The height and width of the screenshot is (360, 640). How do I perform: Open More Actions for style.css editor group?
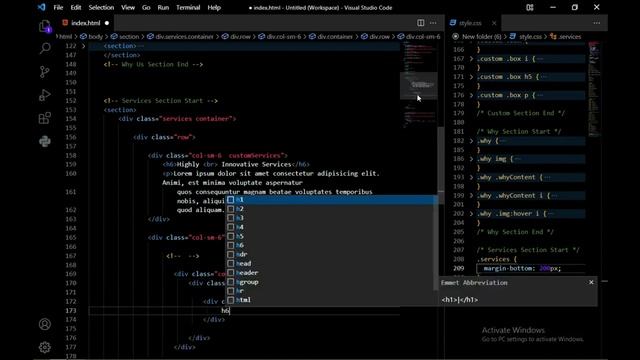596,23
